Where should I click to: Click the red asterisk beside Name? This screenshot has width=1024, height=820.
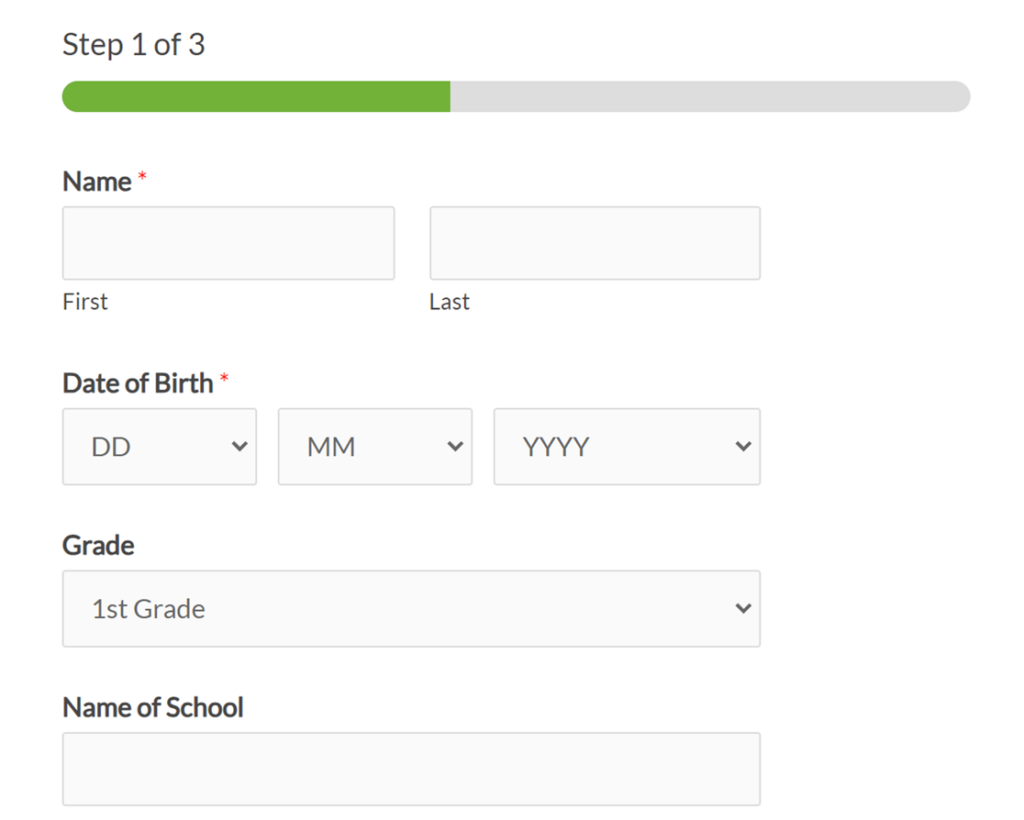click(x=141, y=175)
